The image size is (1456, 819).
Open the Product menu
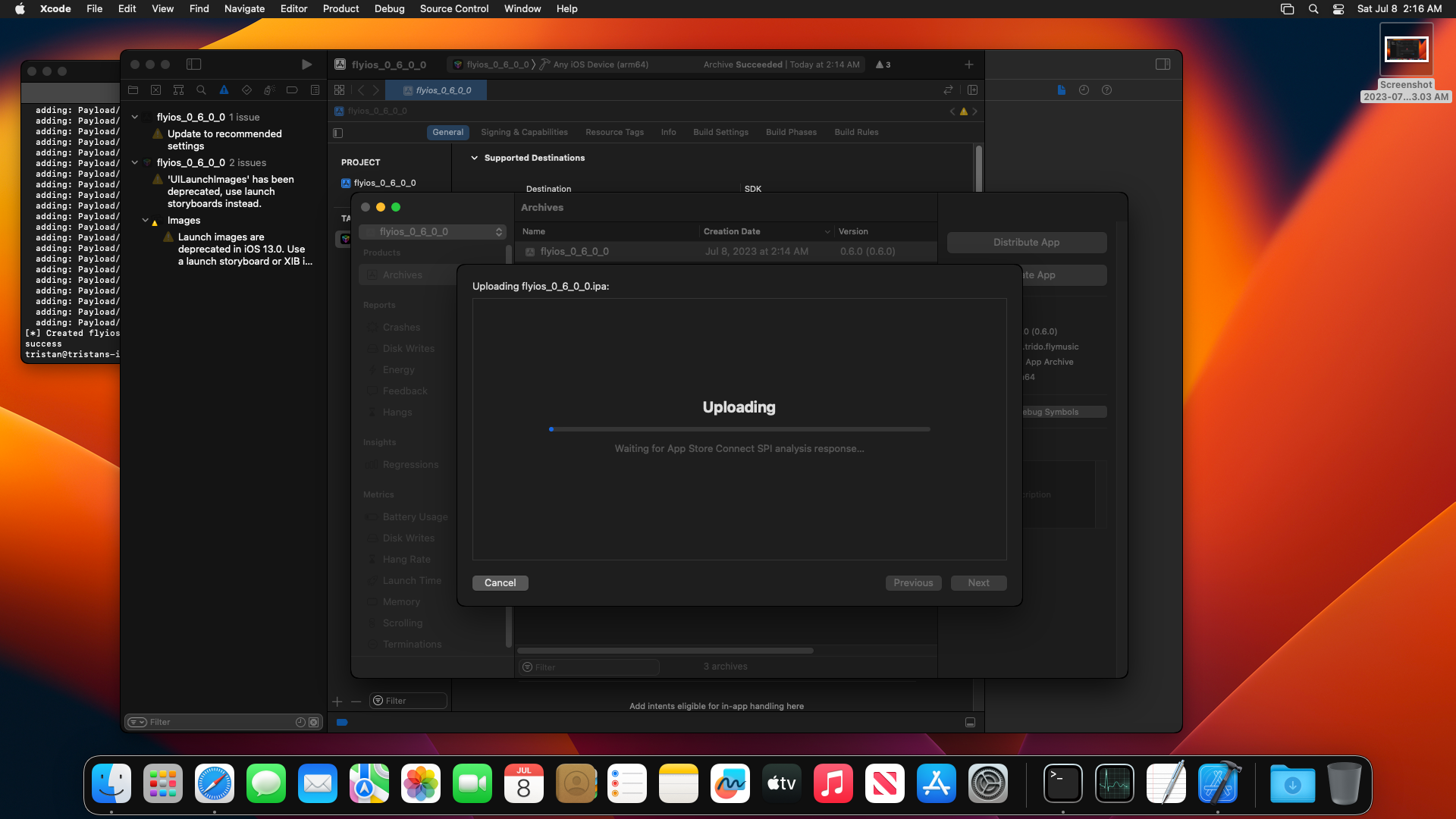point(340,8)
